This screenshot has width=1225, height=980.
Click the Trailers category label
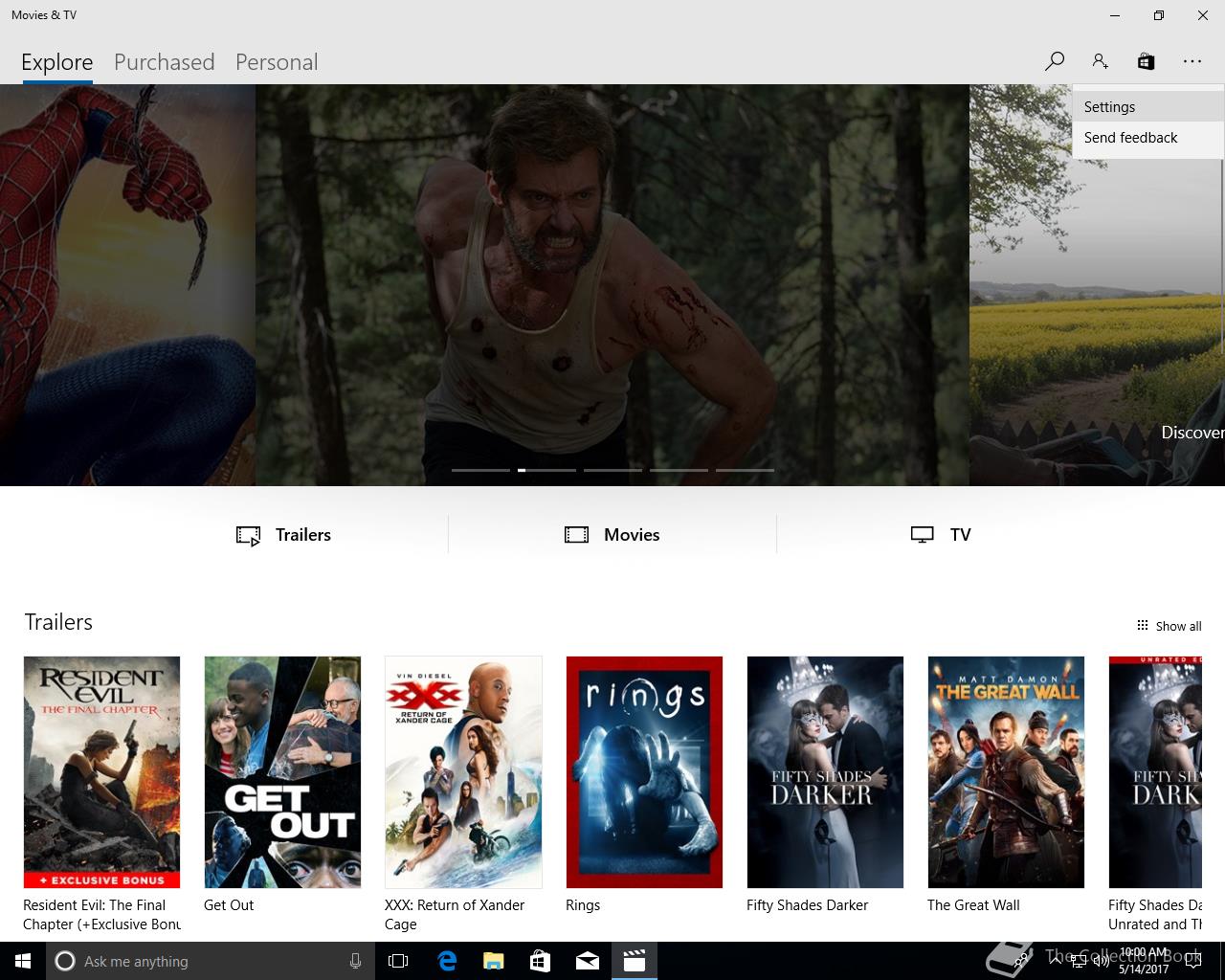[303, 535]
